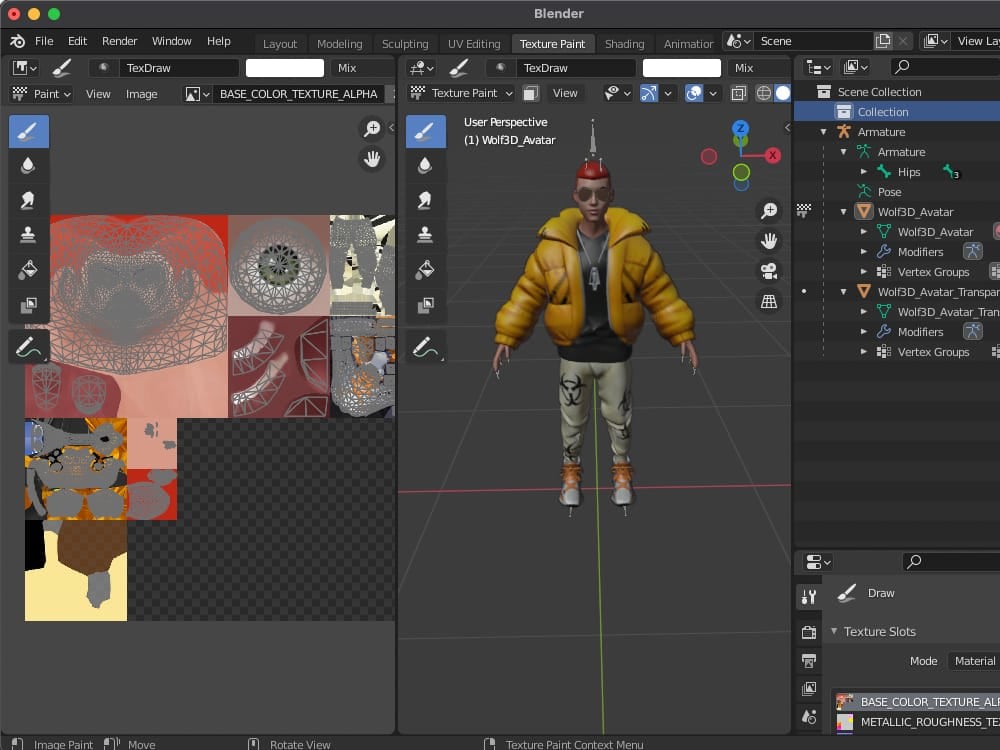The width and height of the screenshot is (1000, 750).
Task: Open the Edit menu
Action: [x=77, y=41]
